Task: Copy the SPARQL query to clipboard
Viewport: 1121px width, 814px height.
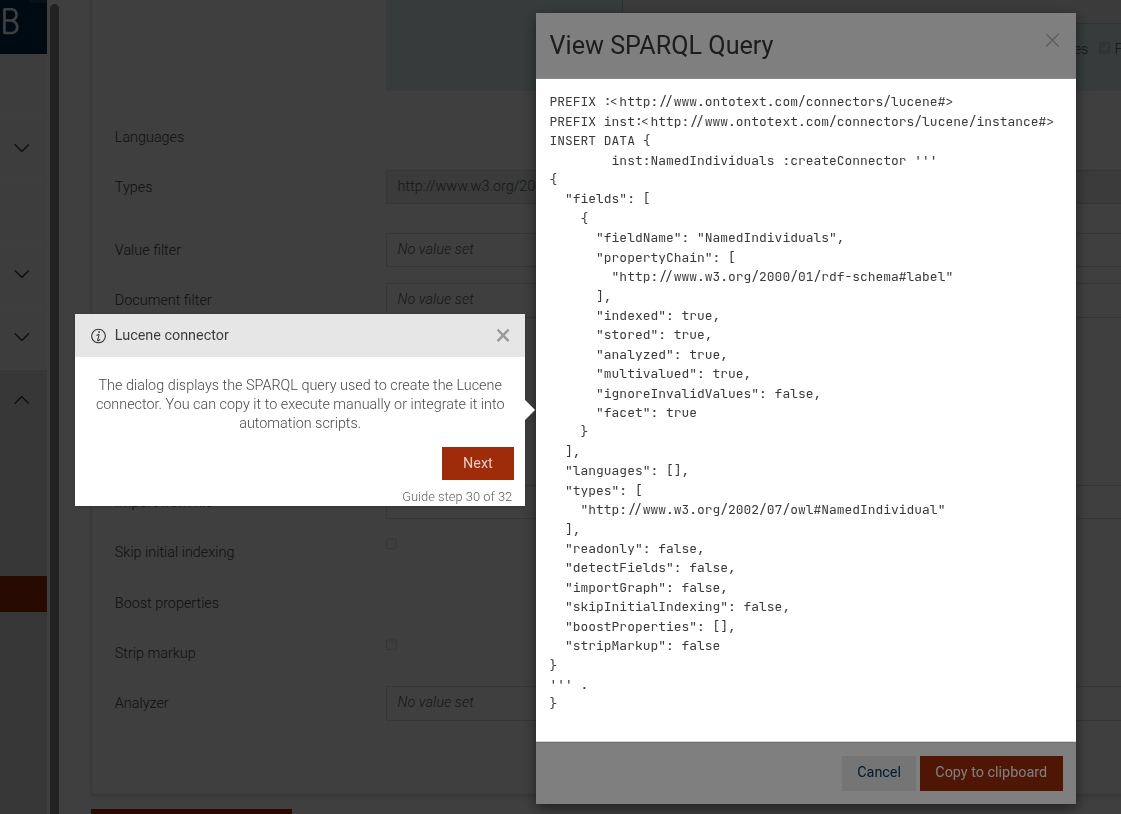Action: [x=990, y=772]
